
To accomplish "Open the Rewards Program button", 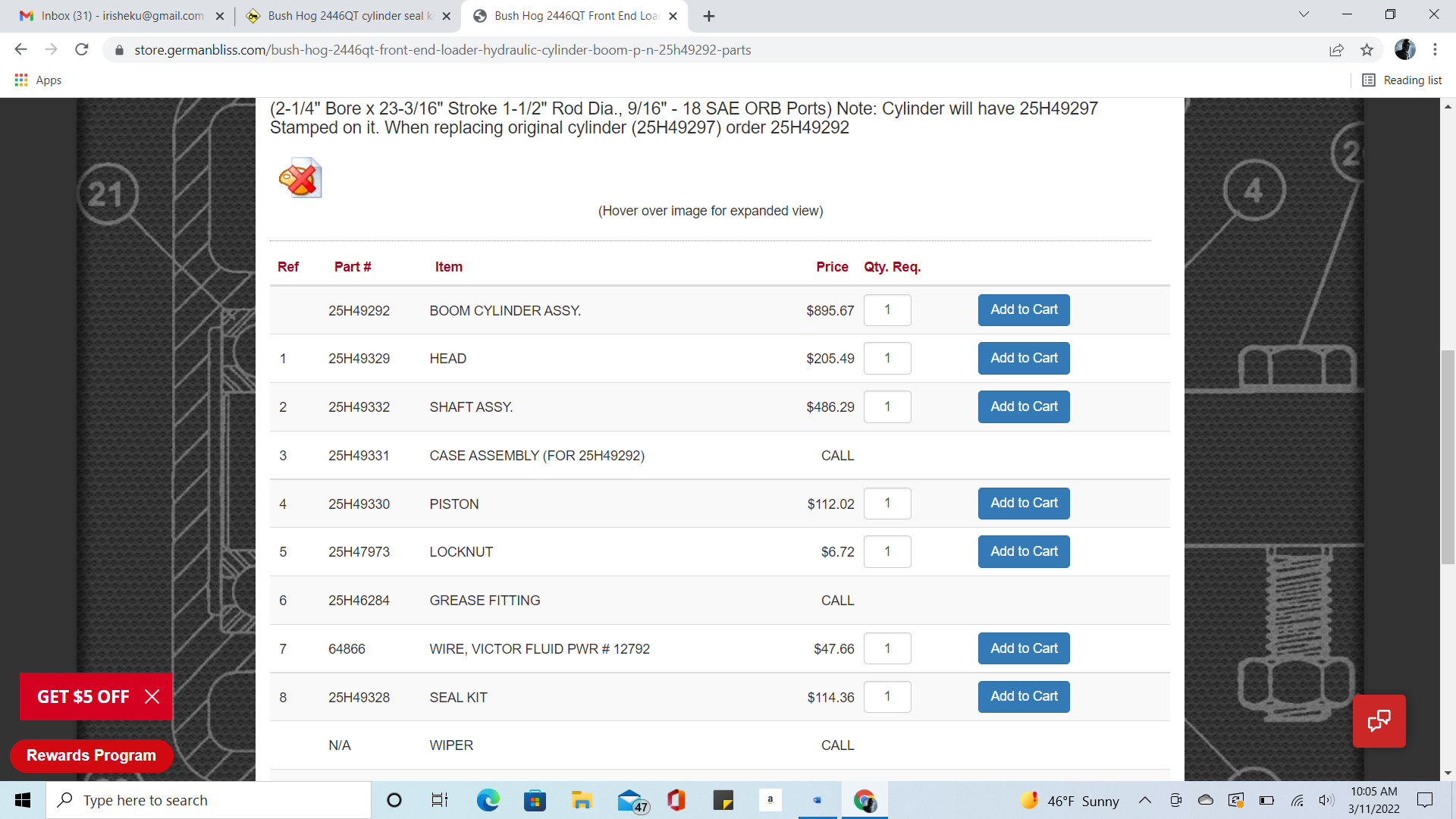I will [x=91, y=755].
